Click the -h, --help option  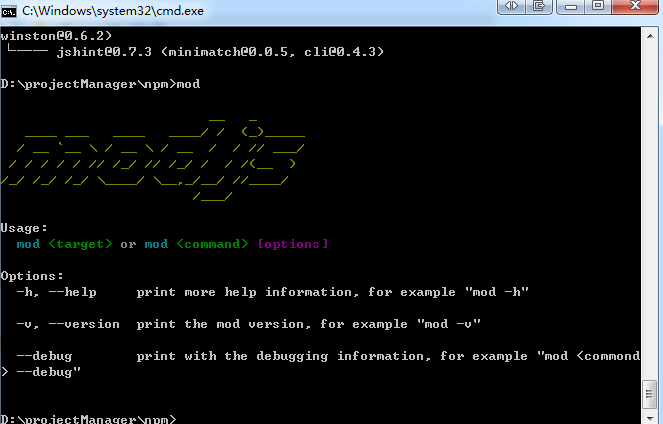pos(56,292)
